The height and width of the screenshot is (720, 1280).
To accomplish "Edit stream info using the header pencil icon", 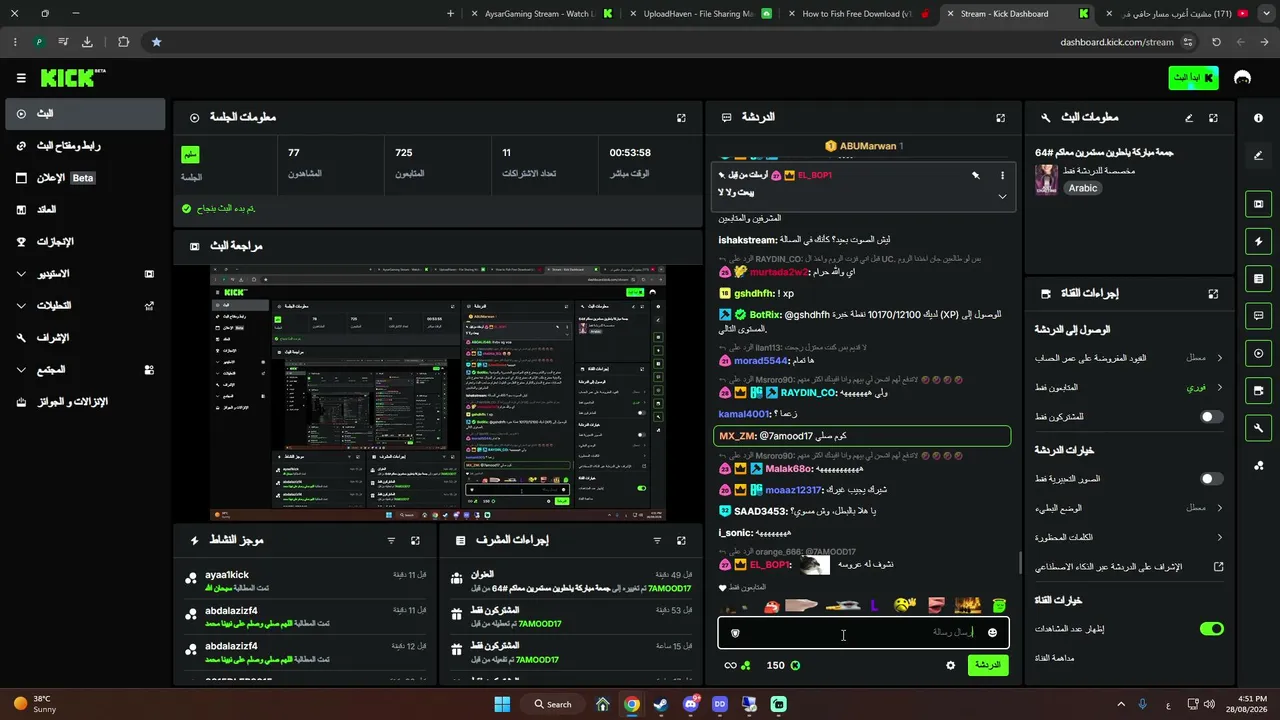I will (1189, 118).
